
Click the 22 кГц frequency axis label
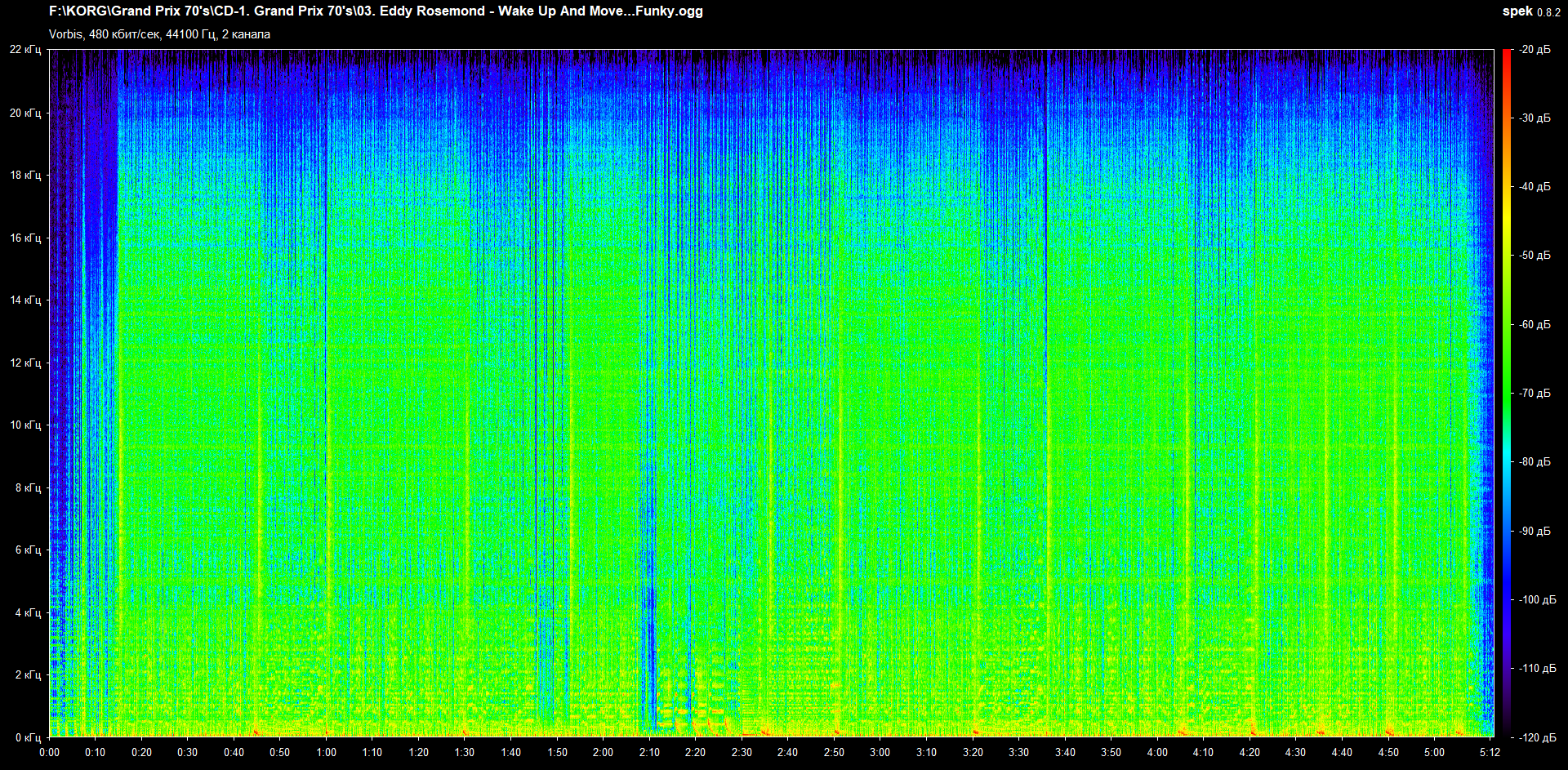pyautogui.click(x=25, y=50)
